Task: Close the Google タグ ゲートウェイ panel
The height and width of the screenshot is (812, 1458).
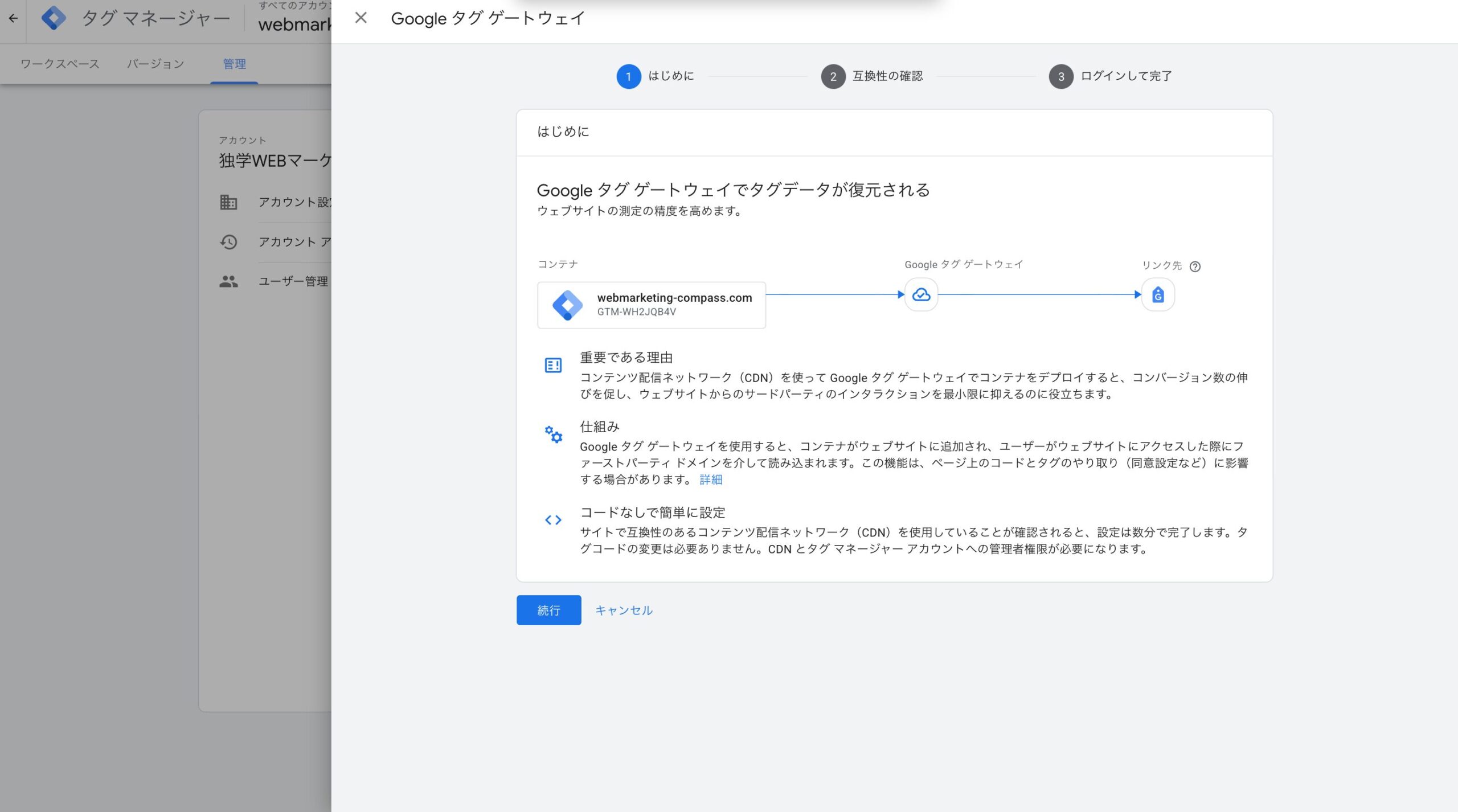Action: (x=361, y=18)
